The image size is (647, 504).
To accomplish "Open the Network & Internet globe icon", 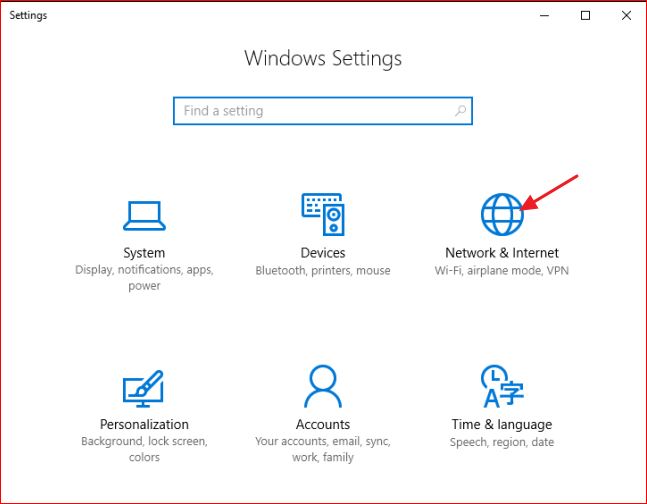I will point(502,214).
